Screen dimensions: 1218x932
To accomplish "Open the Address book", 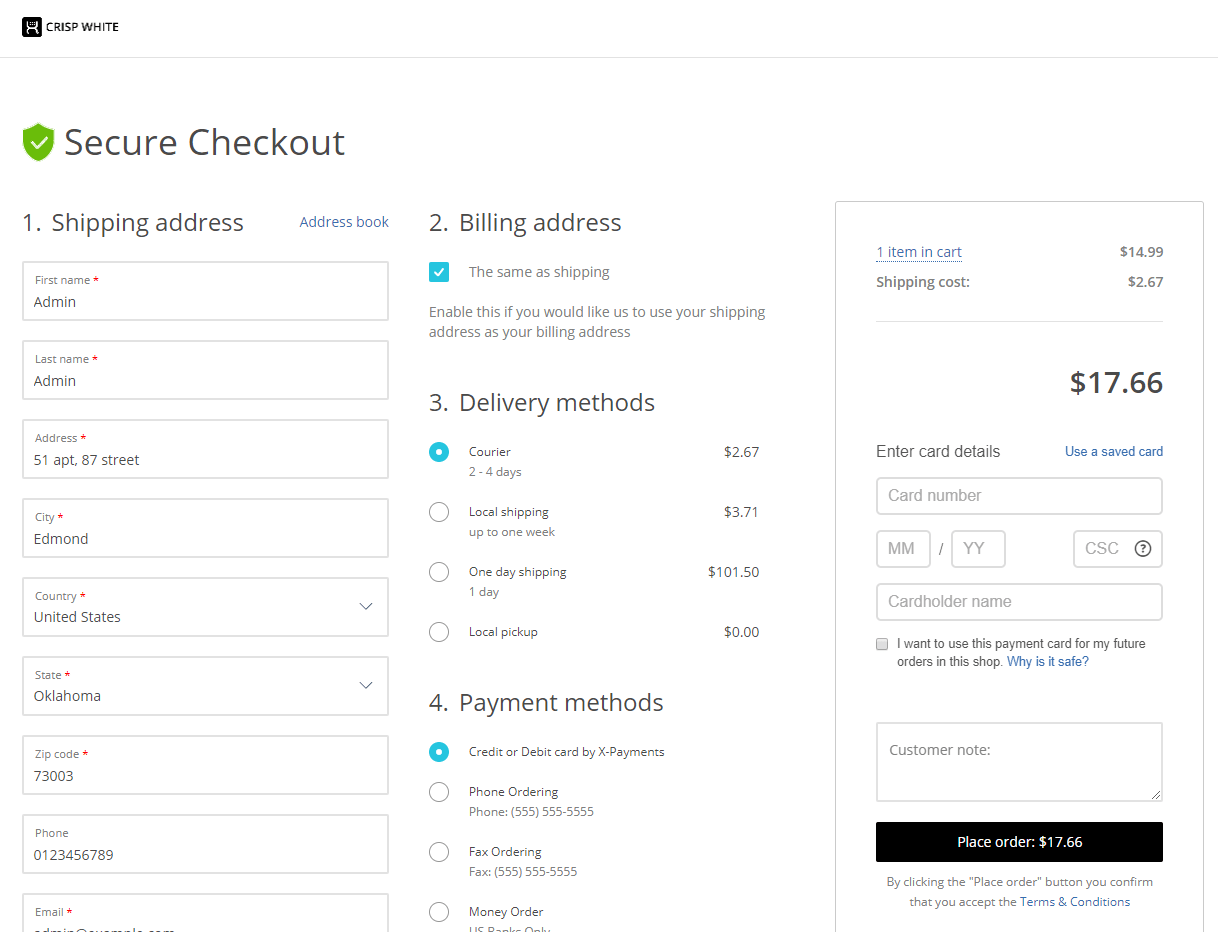I will click(x=343, y=222).
